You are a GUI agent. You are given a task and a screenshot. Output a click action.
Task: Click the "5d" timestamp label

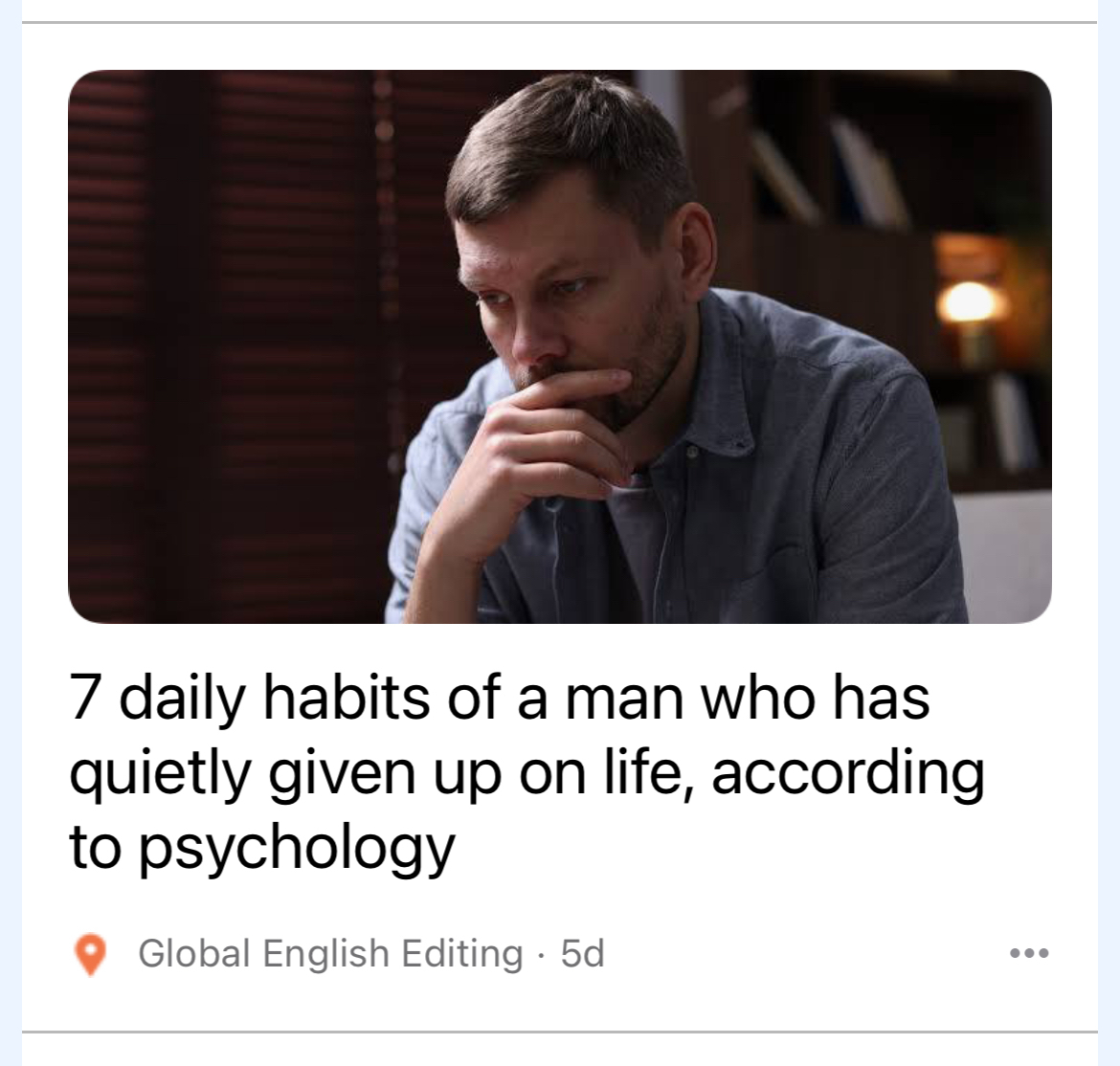pos(582,953)
